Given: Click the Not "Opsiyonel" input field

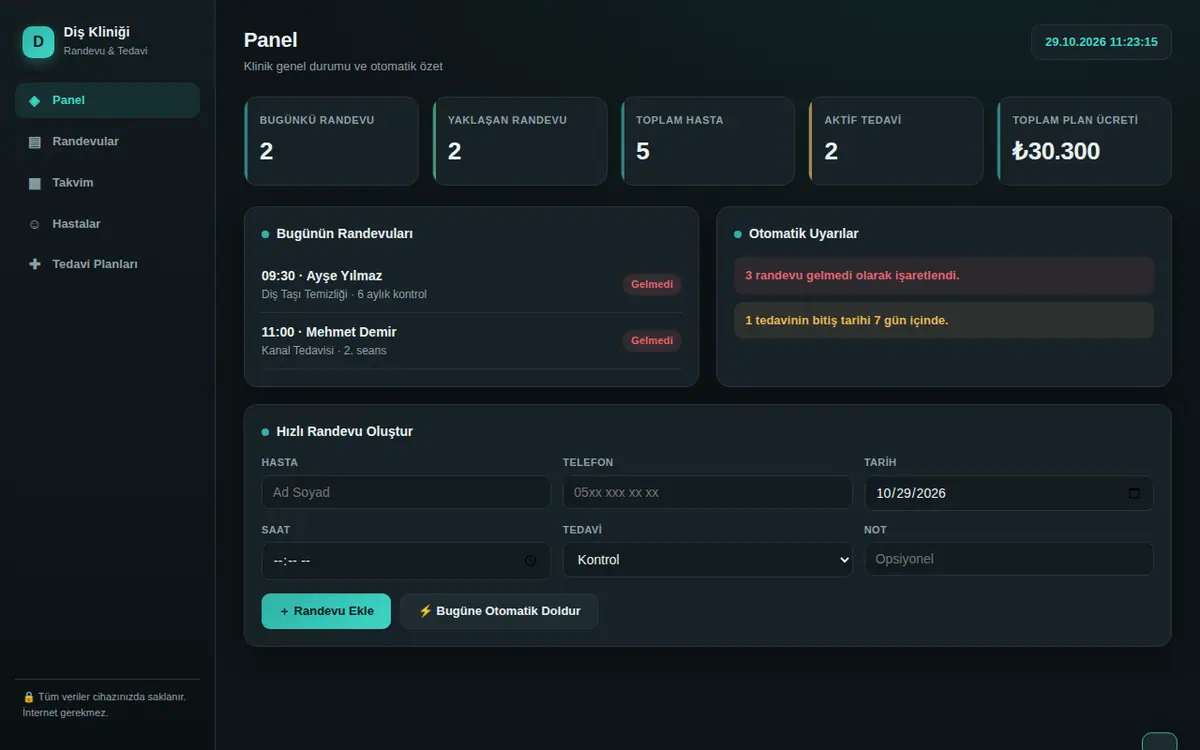Looking at the screenshot, I should (1009, 559).
